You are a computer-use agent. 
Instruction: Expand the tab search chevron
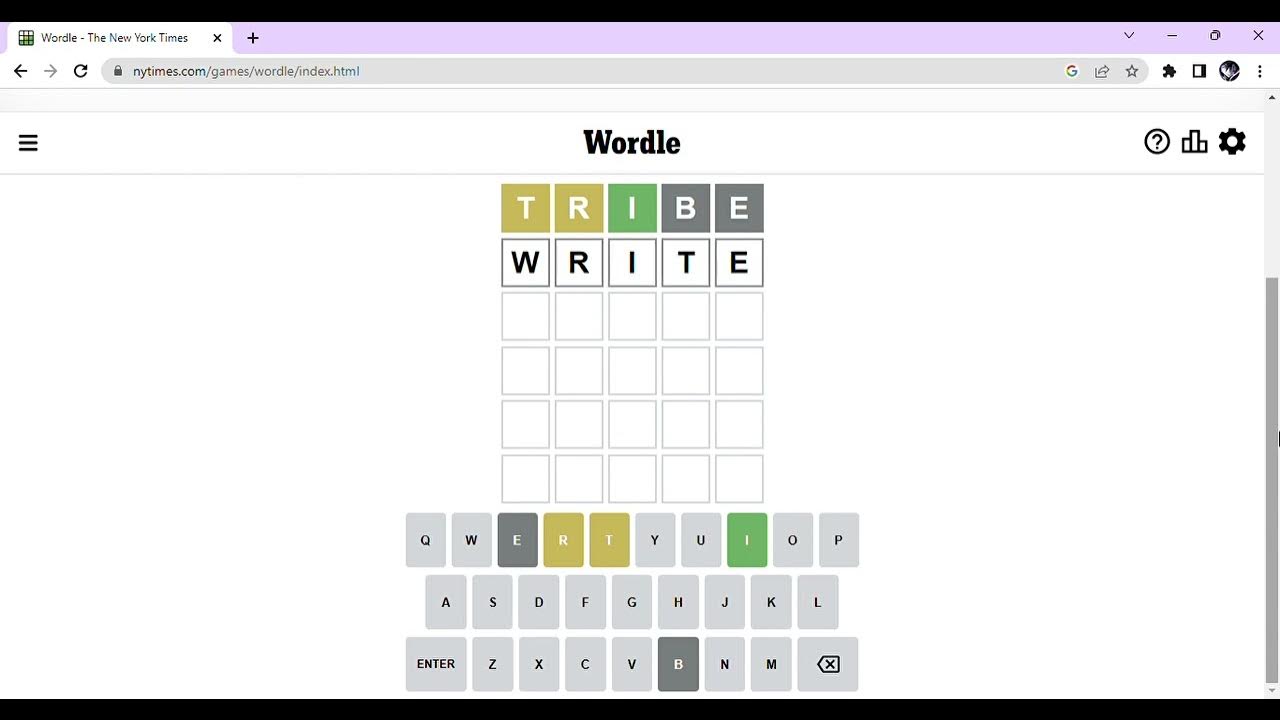pos(1129,35)
